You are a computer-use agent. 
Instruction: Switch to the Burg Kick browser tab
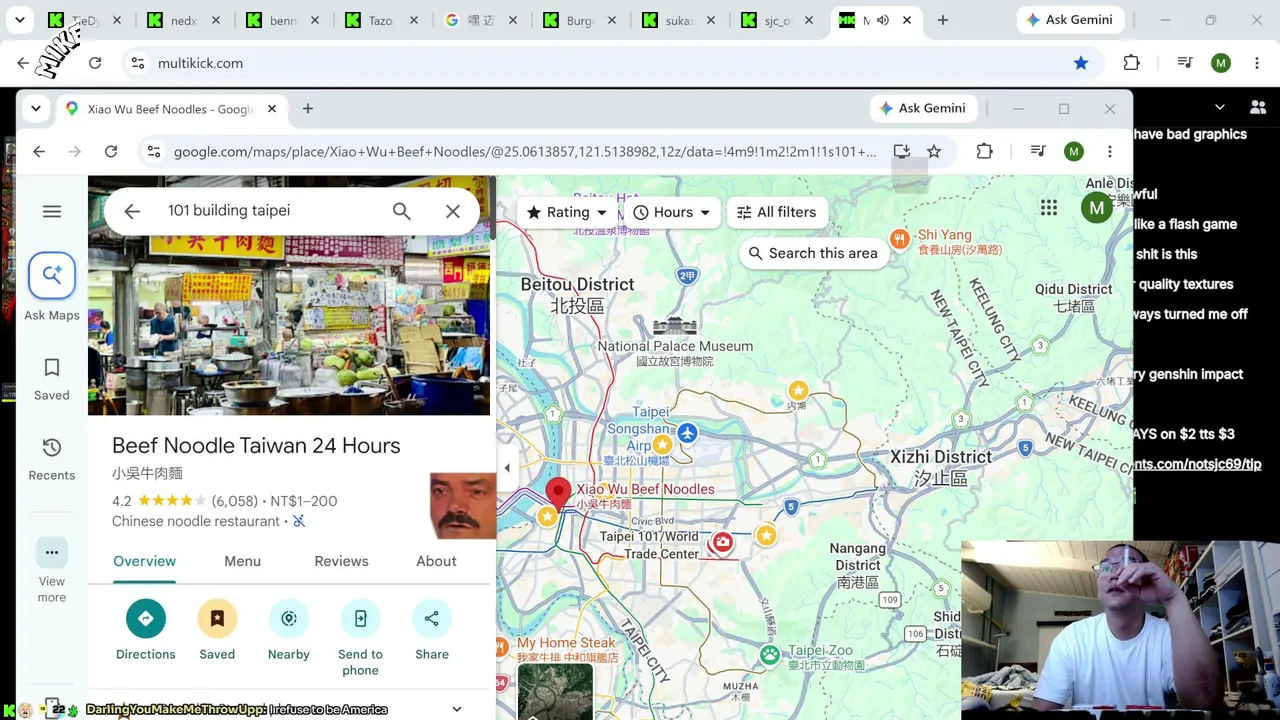point(578,20)
